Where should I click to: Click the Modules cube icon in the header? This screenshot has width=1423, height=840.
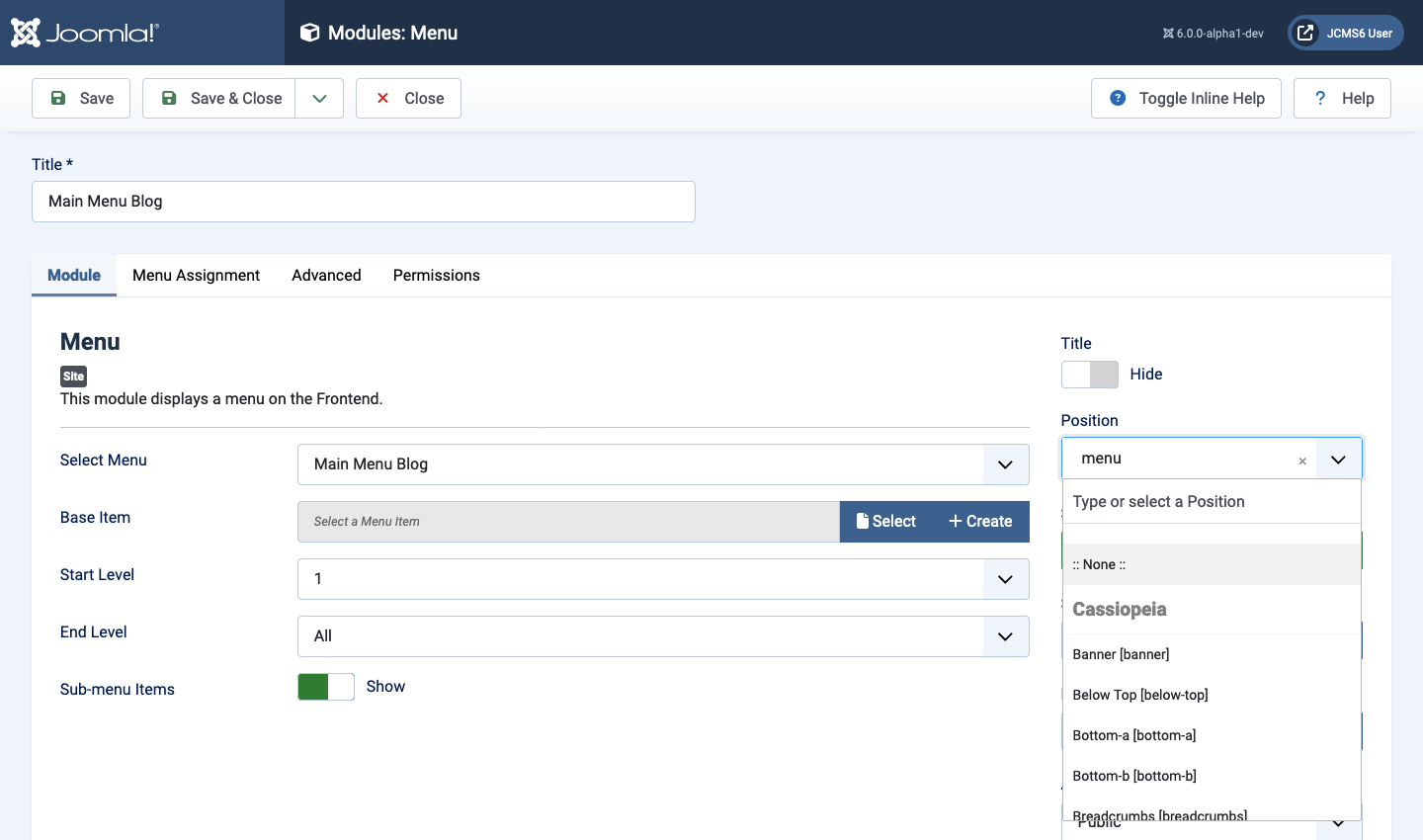pyautogui.click(x=310, y=33)
